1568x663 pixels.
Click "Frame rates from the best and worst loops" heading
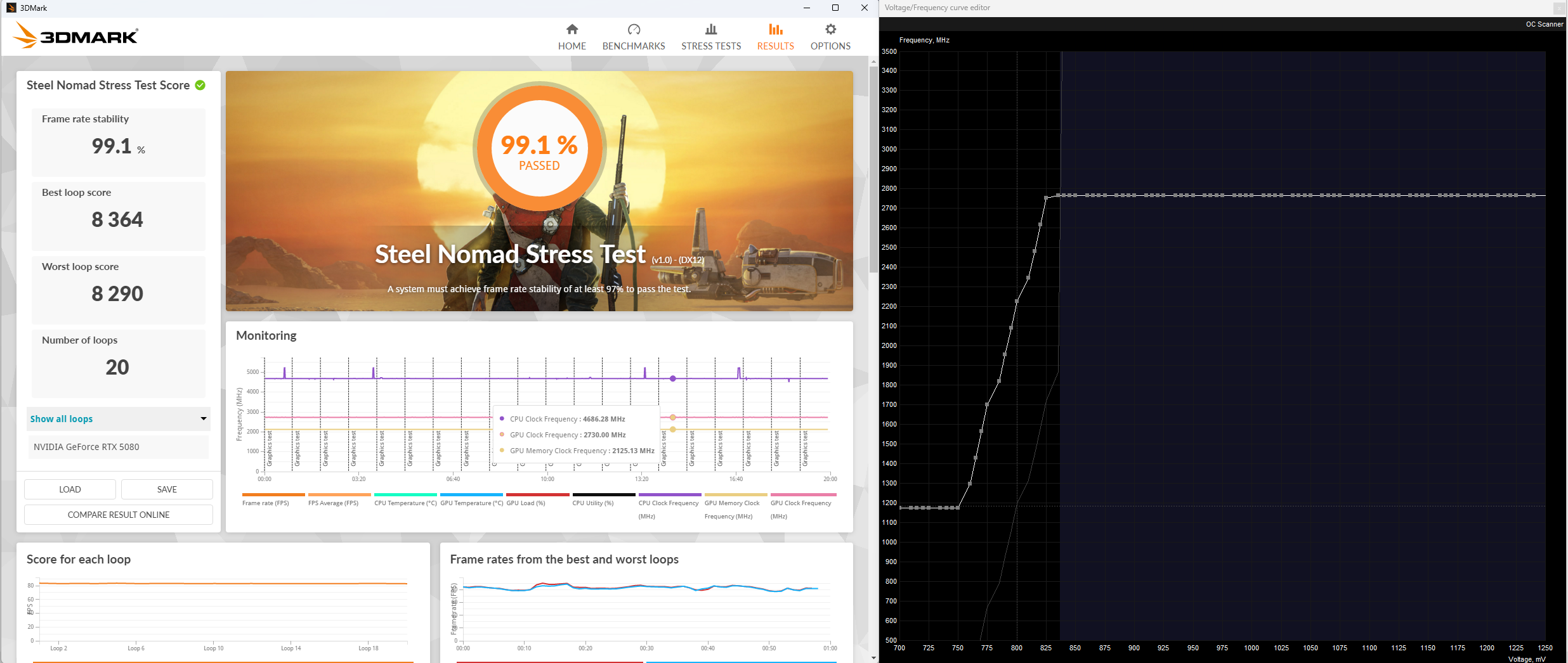click(x=565, y=559)
